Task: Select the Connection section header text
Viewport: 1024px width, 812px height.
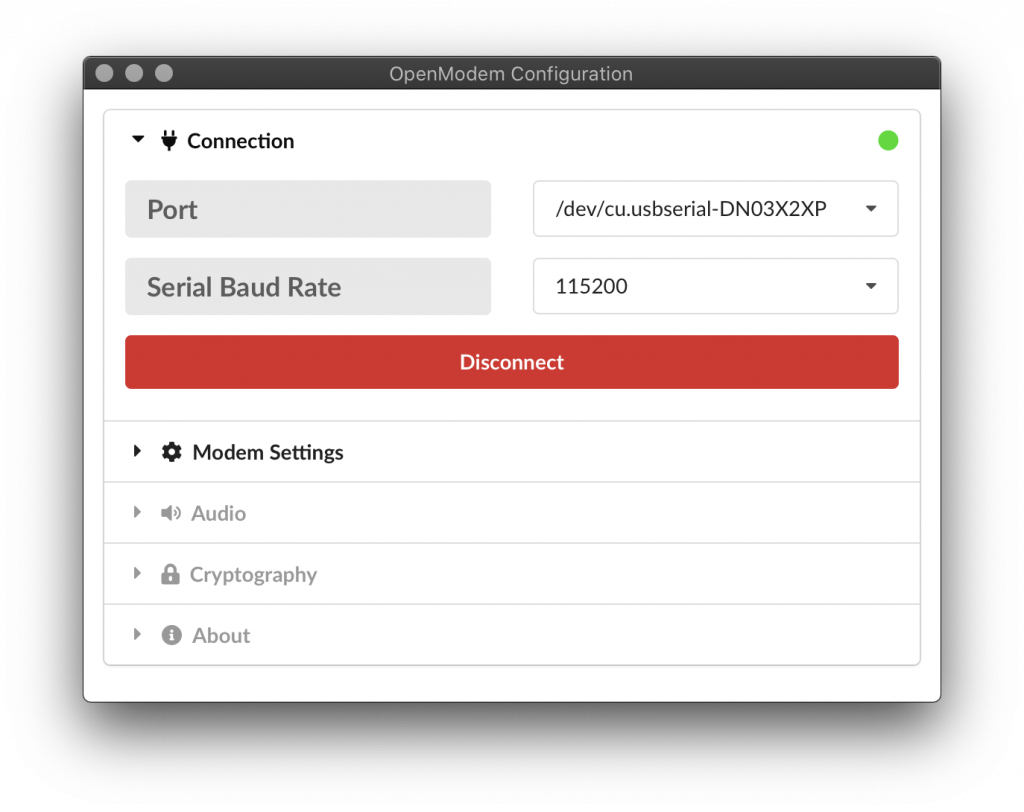Action: 240,141
